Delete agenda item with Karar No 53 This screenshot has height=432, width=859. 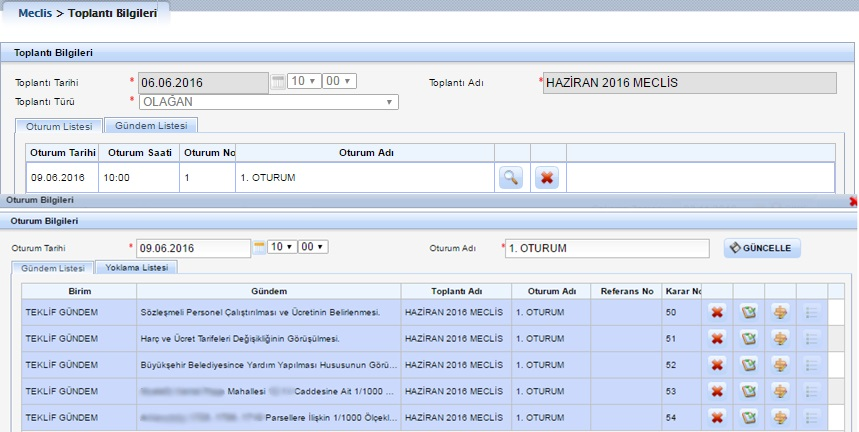717,391
